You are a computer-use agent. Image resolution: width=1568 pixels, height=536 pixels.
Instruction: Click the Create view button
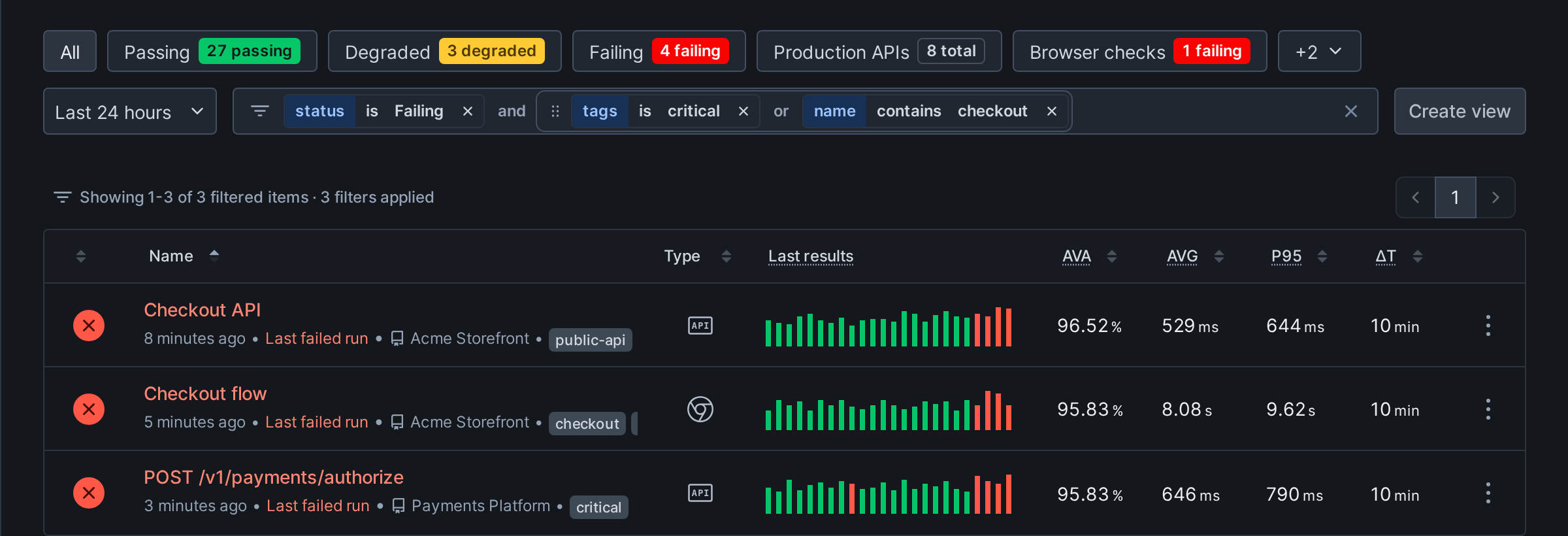coord(1460,112)
